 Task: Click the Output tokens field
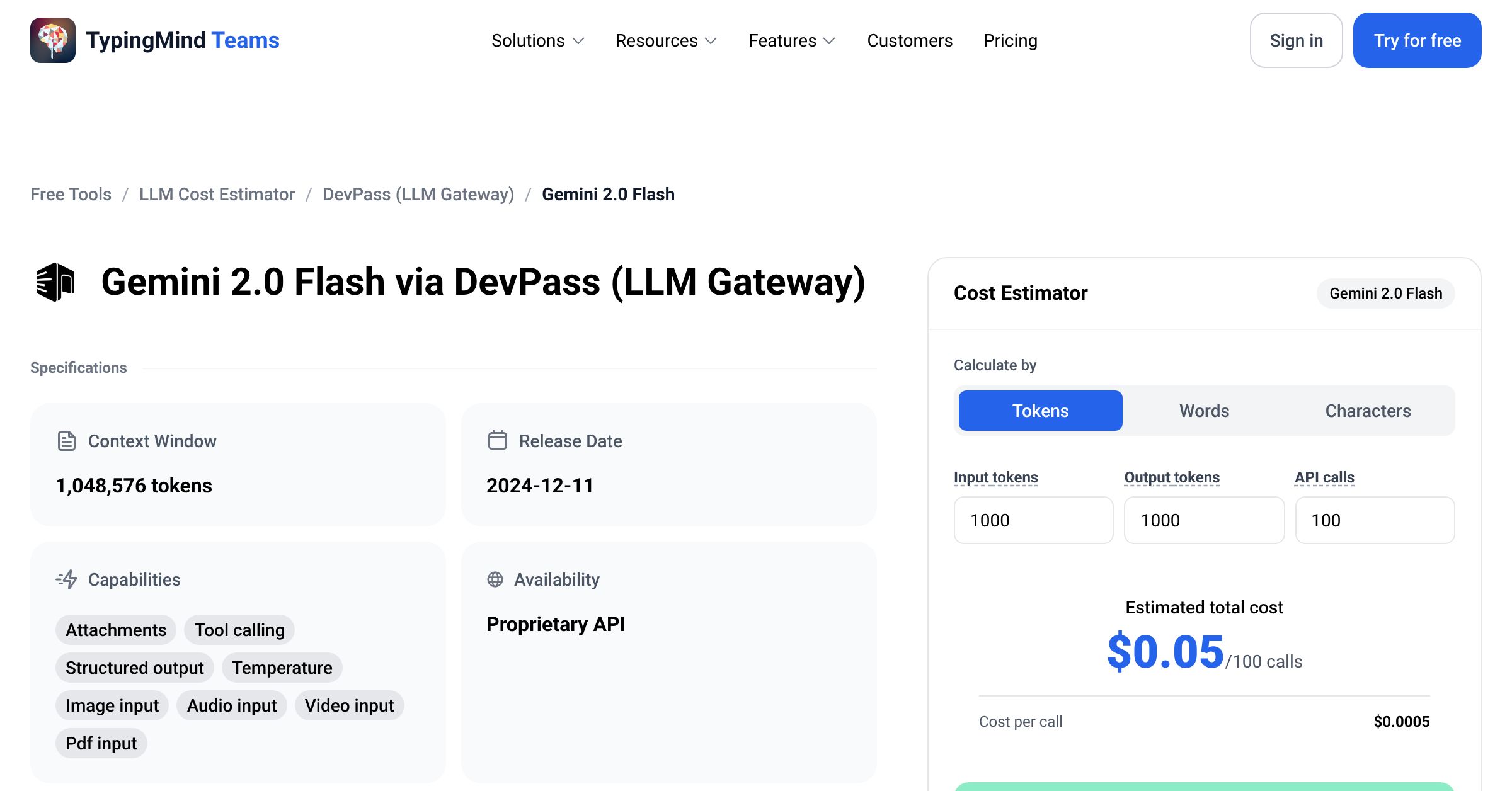tap(1205, 520)
